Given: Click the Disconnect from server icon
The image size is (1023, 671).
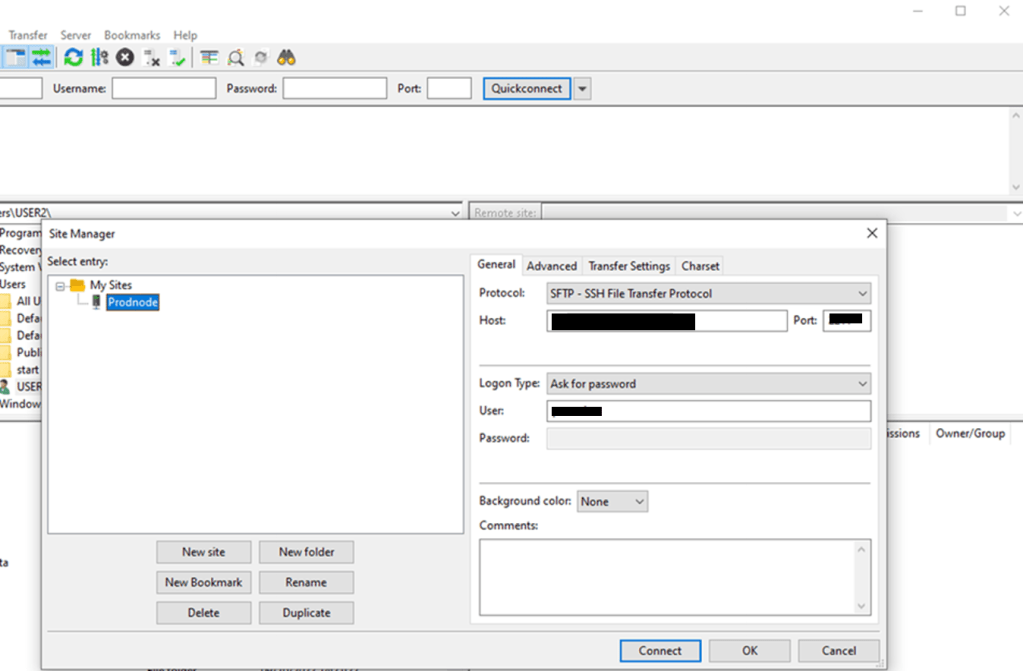Looking at the screenshot, I should click(x=151, y=58).
